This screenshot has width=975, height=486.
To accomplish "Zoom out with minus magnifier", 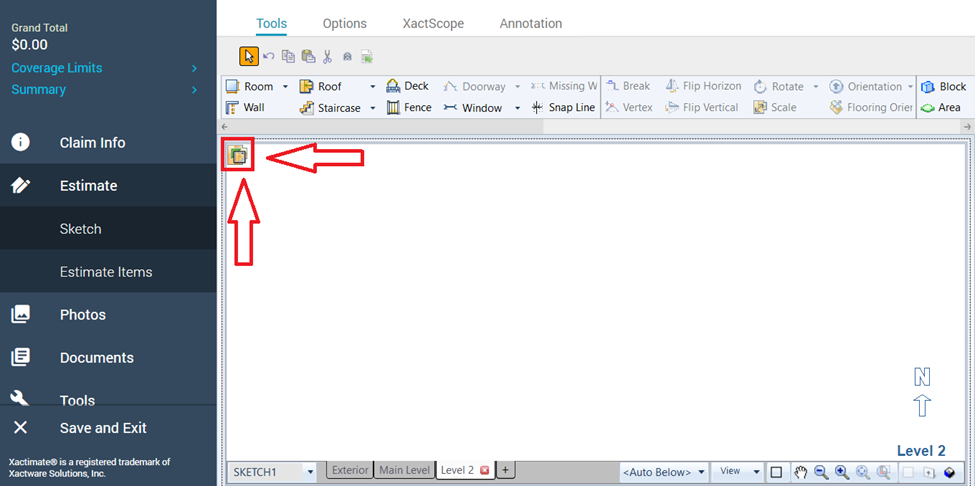I will (821, 472).
